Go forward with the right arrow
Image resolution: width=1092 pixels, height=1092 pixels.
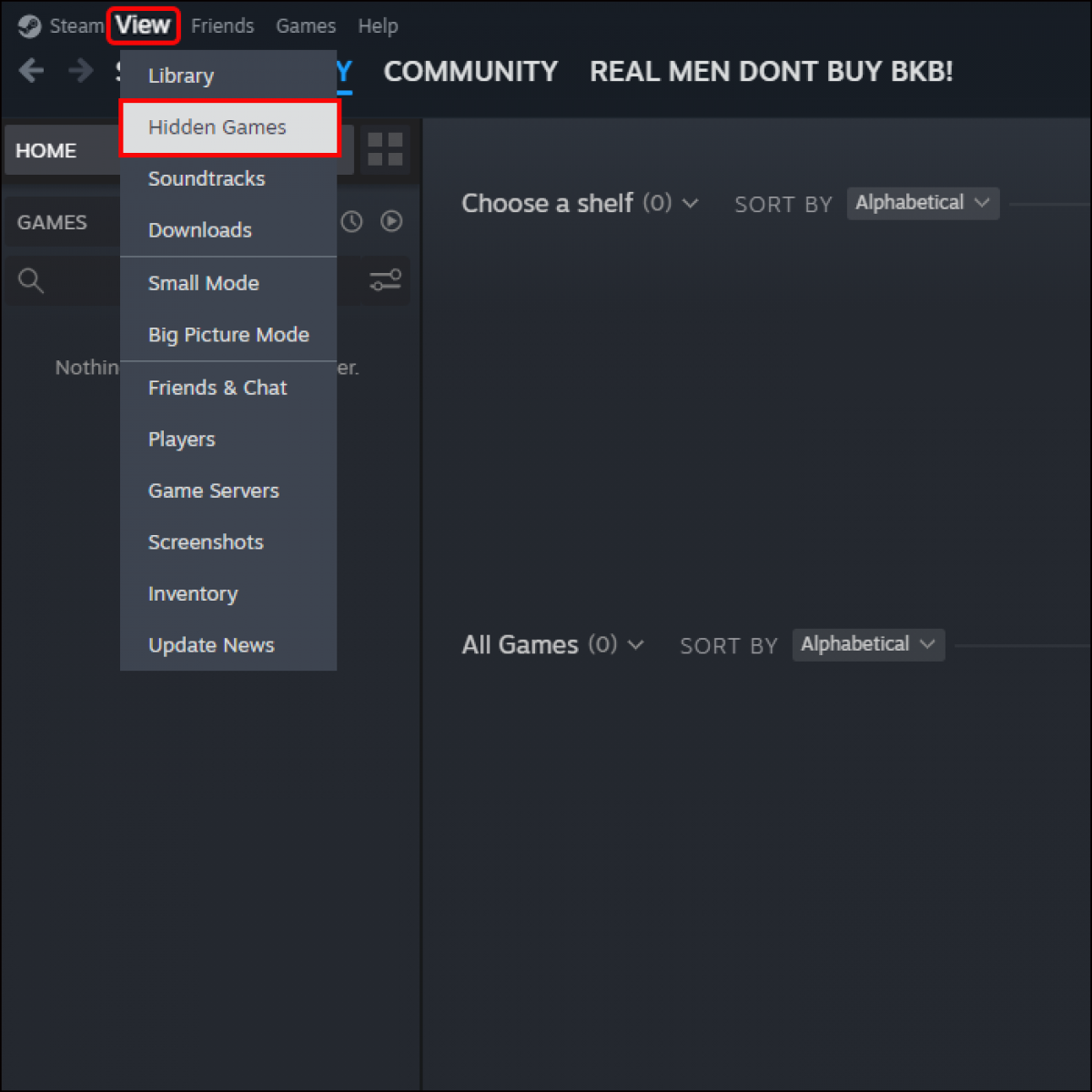(81, 70)
